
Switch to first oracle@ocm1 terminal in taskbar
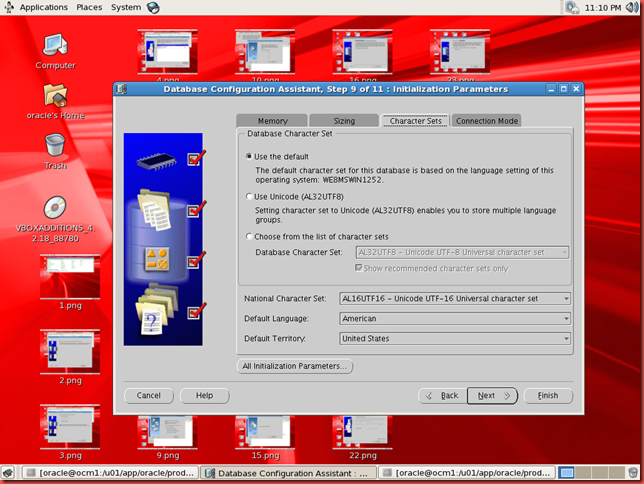pyautogui.click(x=110, y=473)
